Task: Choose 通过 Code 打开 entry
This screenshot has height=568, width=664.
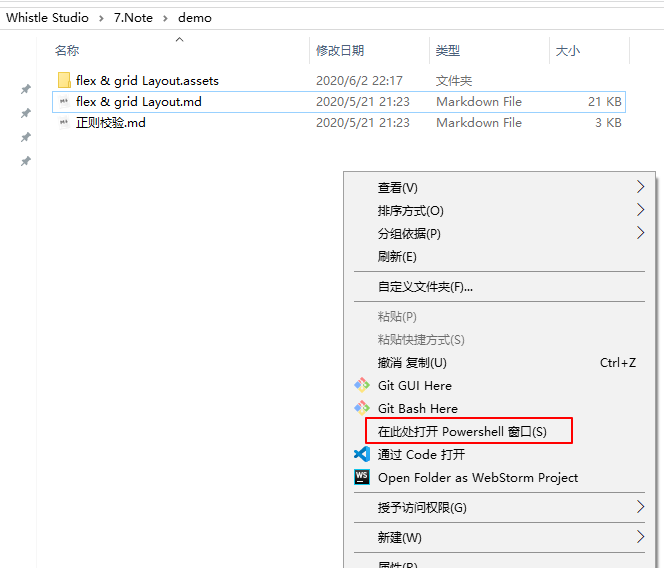Action: coord(500,454)
